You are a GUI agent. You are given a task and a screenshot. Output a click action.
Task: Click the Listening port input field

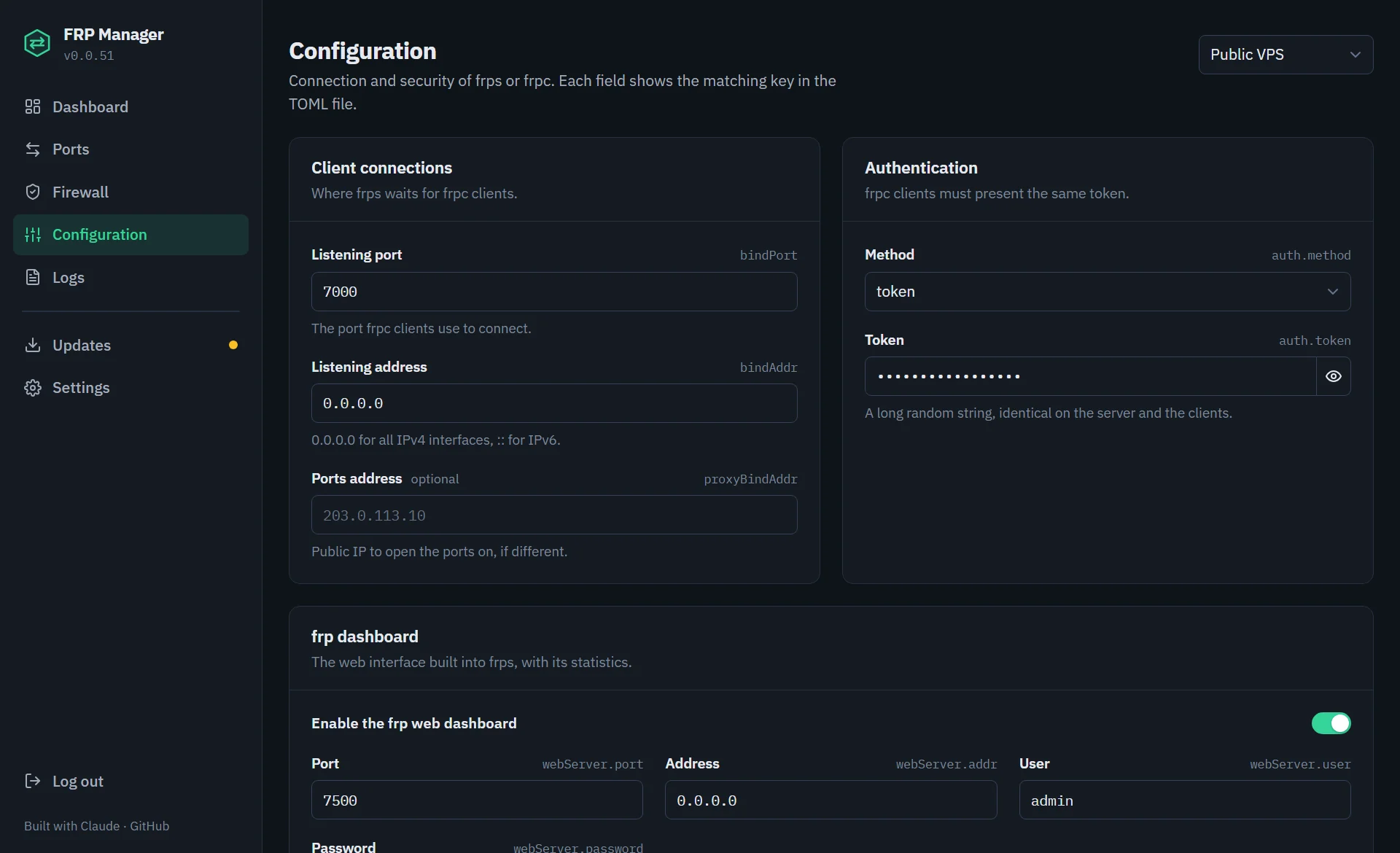(x=553, y=292)
